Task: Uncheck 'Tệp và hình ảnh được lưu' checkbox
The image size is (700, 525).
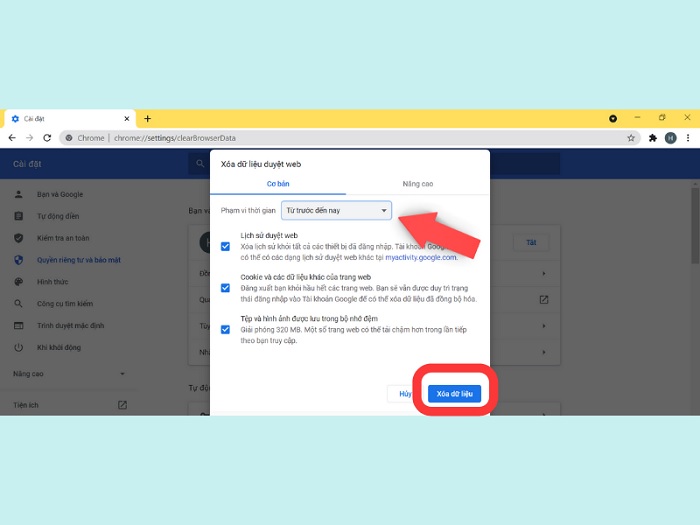Action: coord(226,329)
